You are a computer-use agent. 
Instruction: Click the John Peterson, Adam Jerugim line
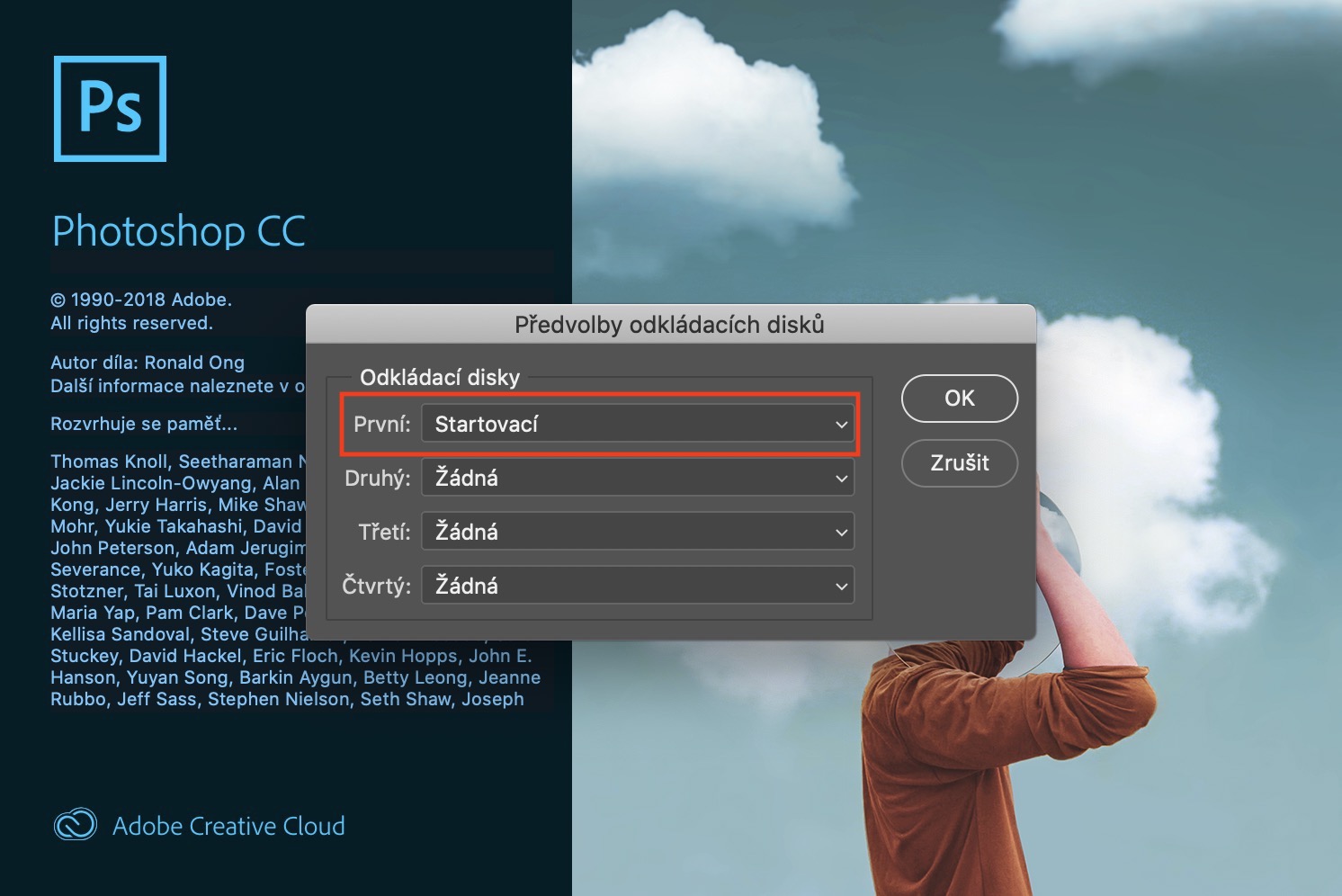click(178, 548)
